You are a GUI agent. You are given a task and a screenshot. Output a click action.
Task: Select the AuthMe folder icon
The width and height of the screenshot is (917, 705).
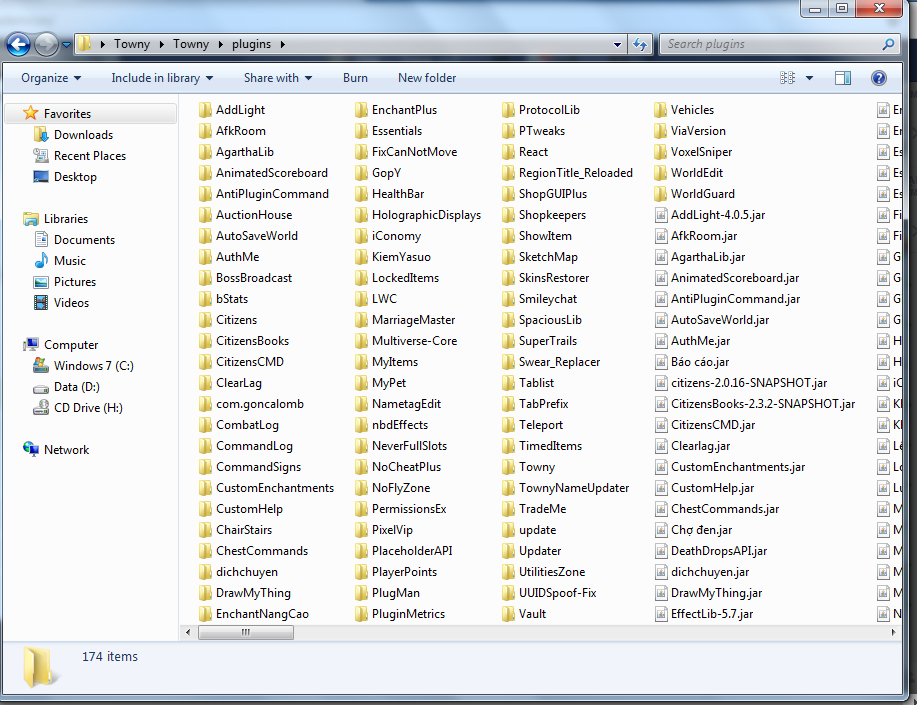tap(205, 257)
